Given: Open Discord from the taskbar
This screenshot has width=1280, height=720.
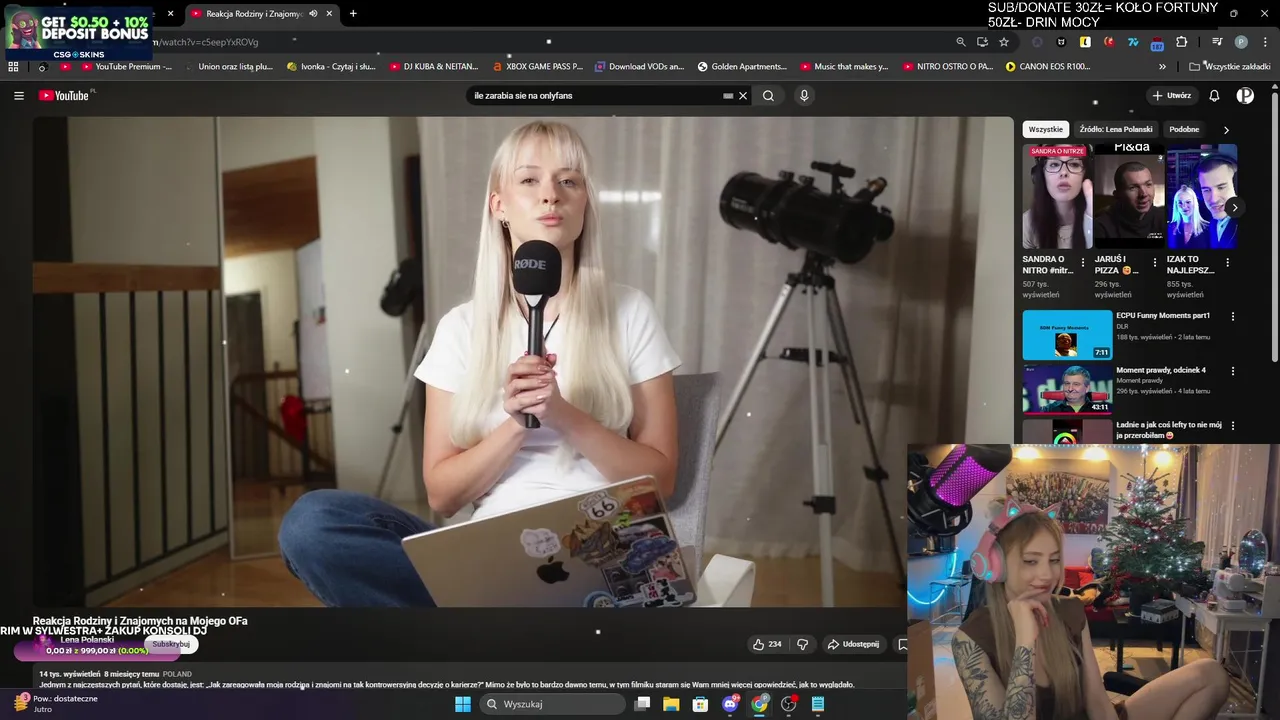Looking at the screenshot, I should click(730, 704).
